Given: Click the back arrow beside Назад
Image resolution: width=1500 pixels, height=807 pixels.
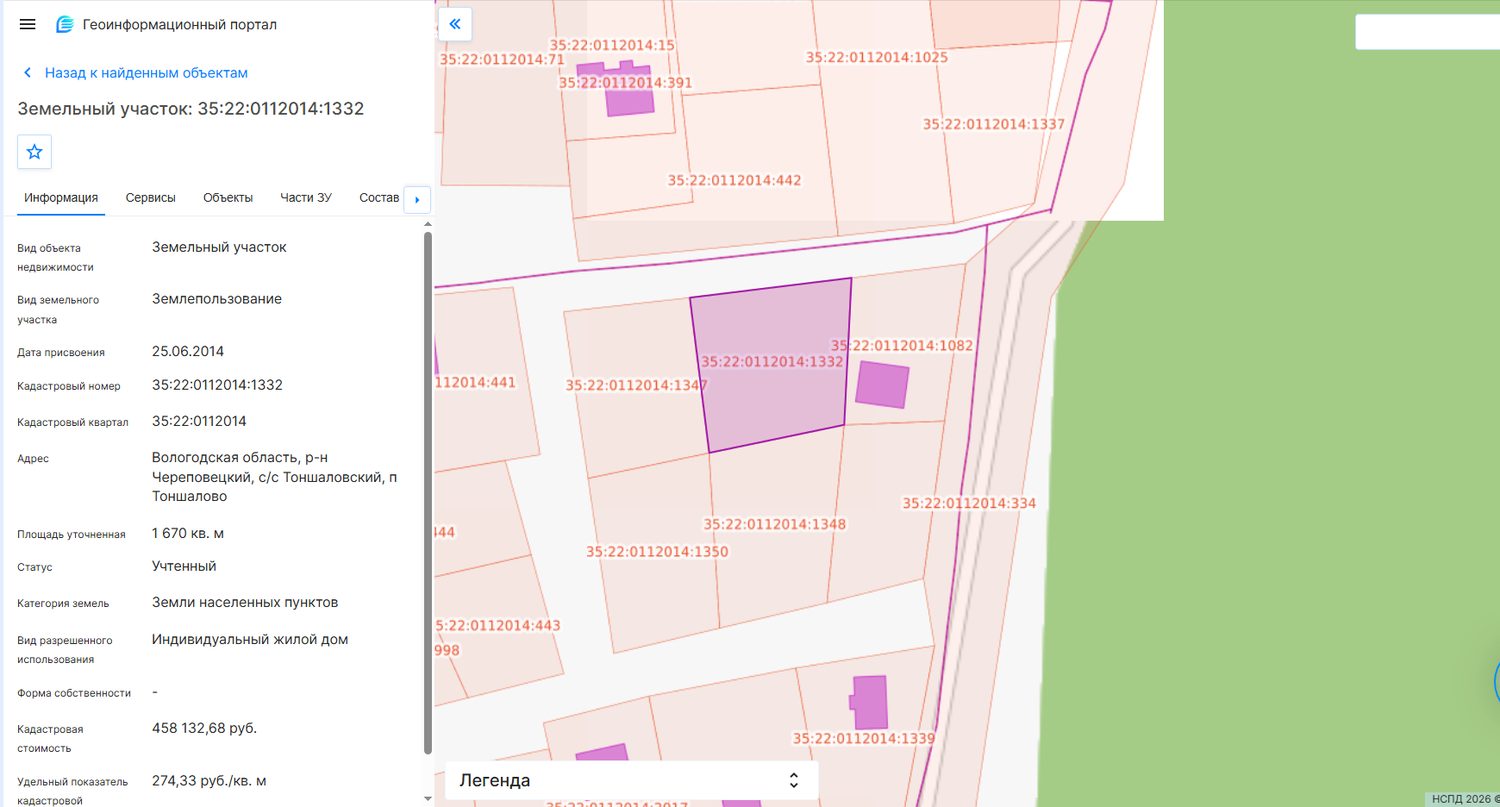Looking at the screenshot, I should [x=27, y=73].
